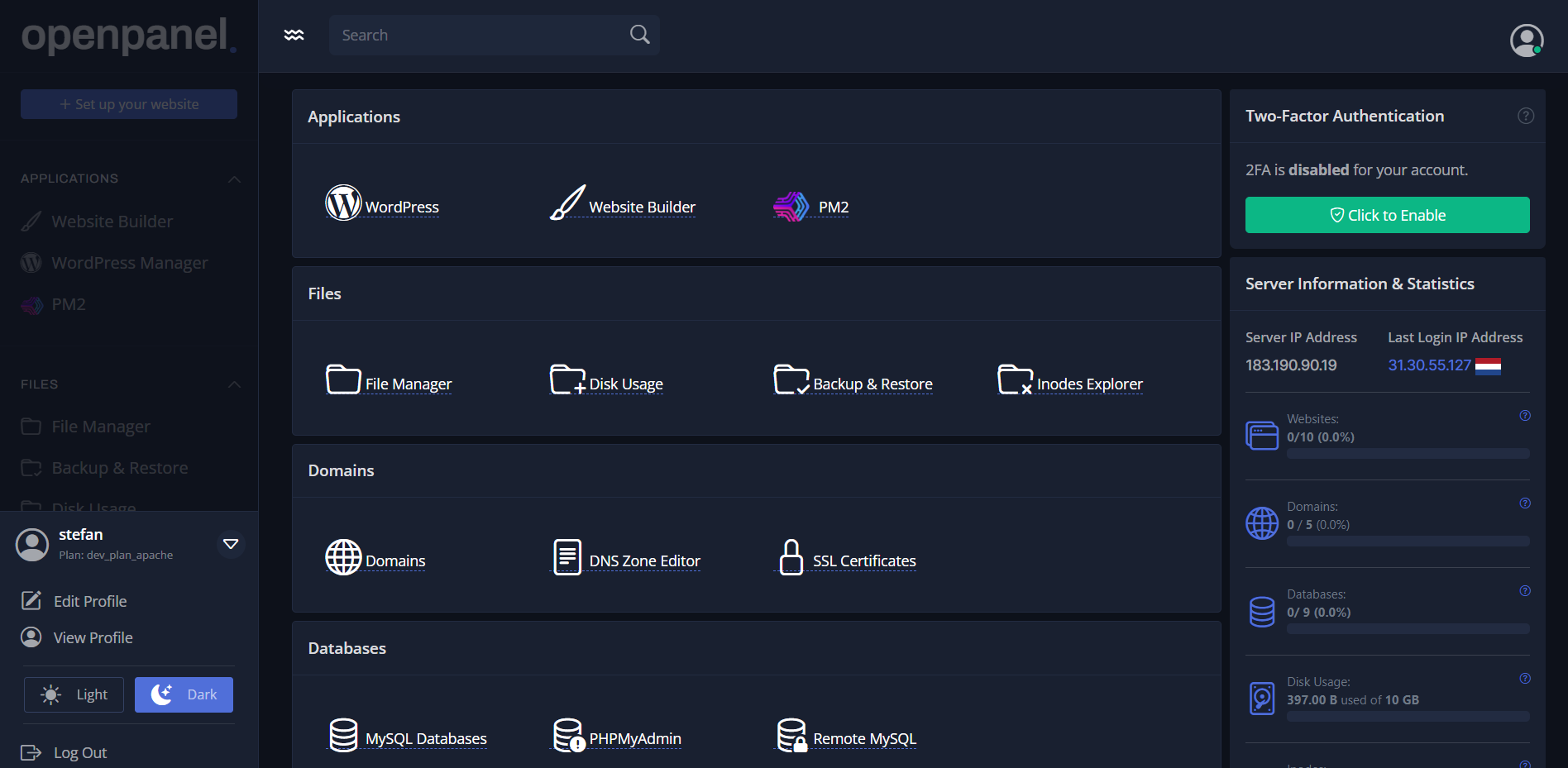1568x768 pixels.
Task: Switch to Dark theme
Action: [x=184, y=694]
